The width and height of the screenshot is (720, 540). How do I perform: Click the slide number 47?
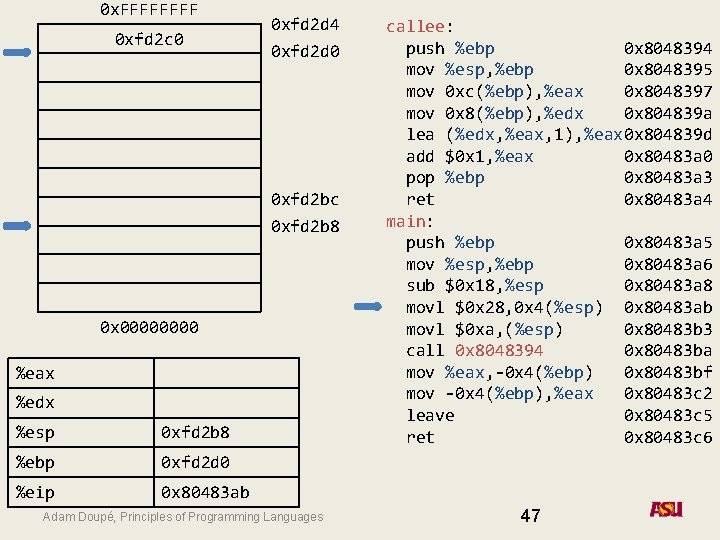coord(530,515)
